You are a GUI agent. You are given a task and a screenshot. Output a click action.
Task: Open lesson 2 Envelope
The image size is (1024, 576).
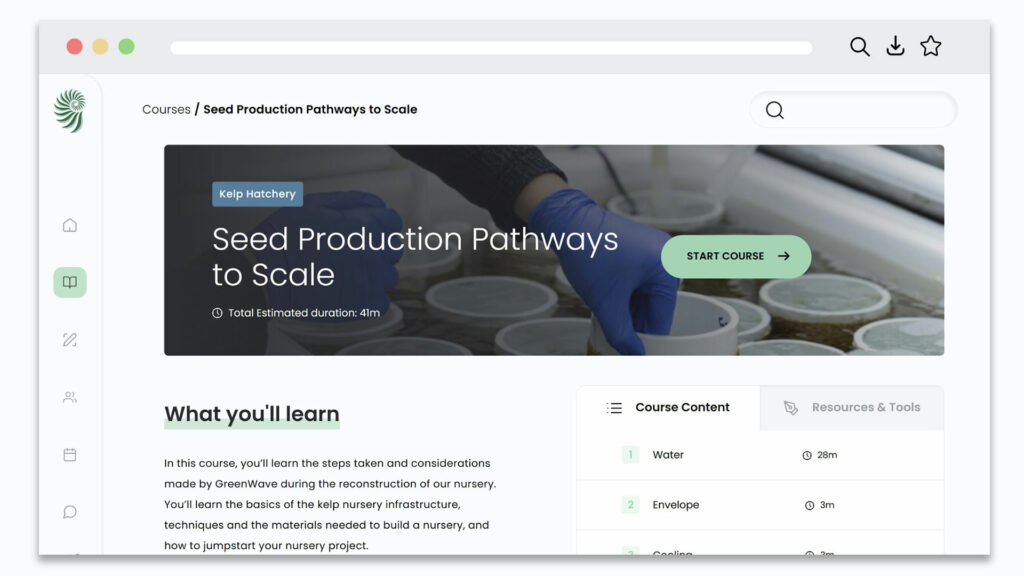(675, 505)
